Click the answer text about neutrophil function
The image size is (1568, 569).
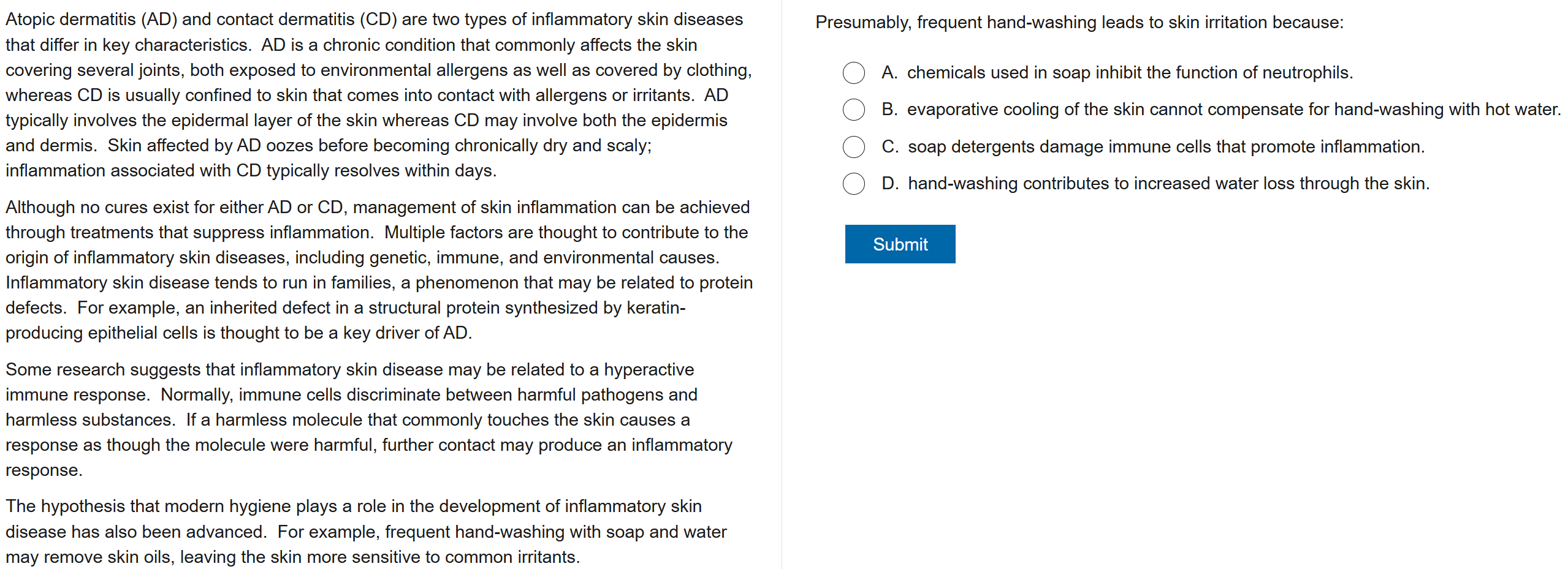coord(1129,73)
